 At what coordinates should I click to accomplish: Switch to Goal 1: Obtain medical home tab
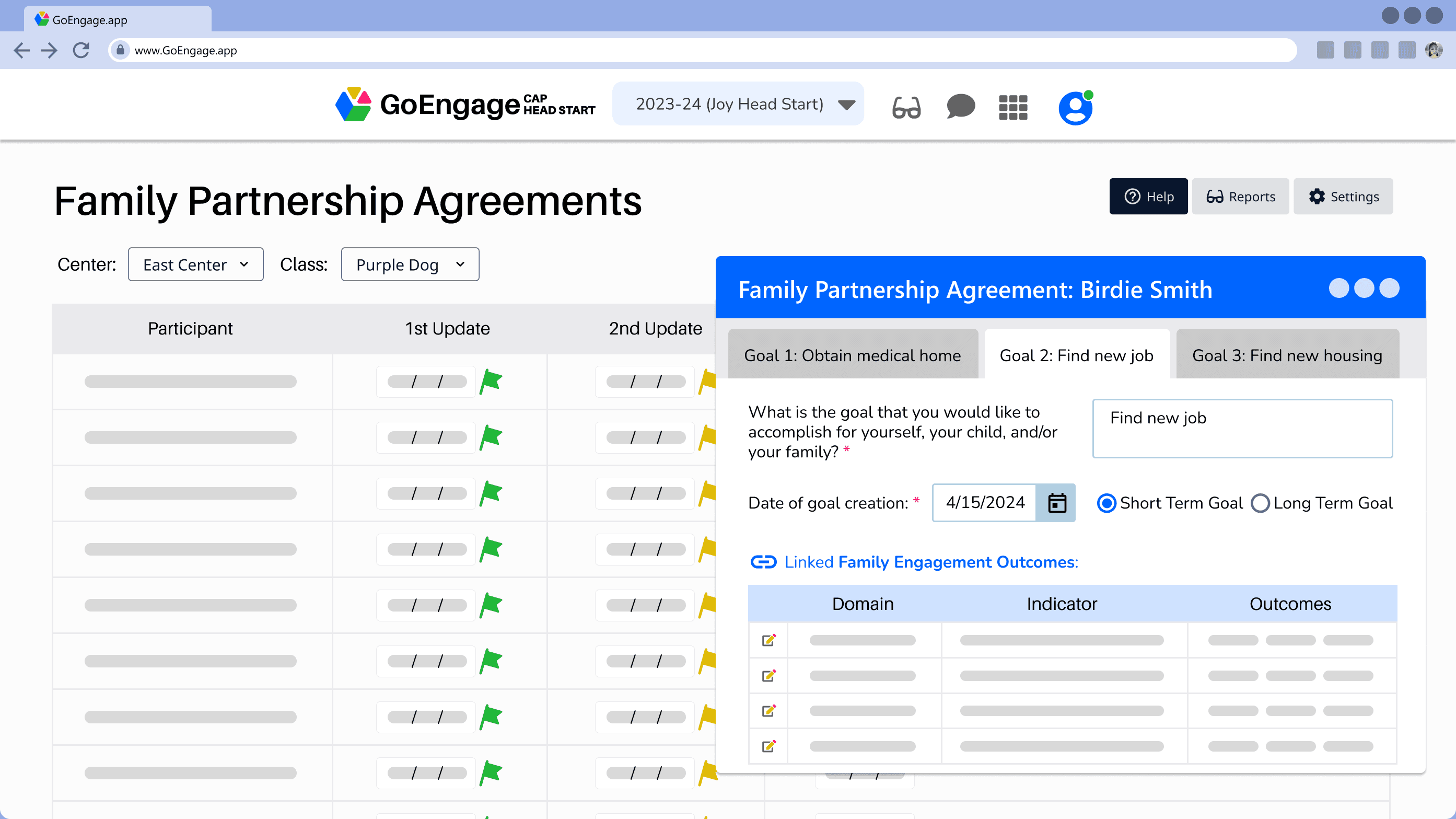pos(853,355)
